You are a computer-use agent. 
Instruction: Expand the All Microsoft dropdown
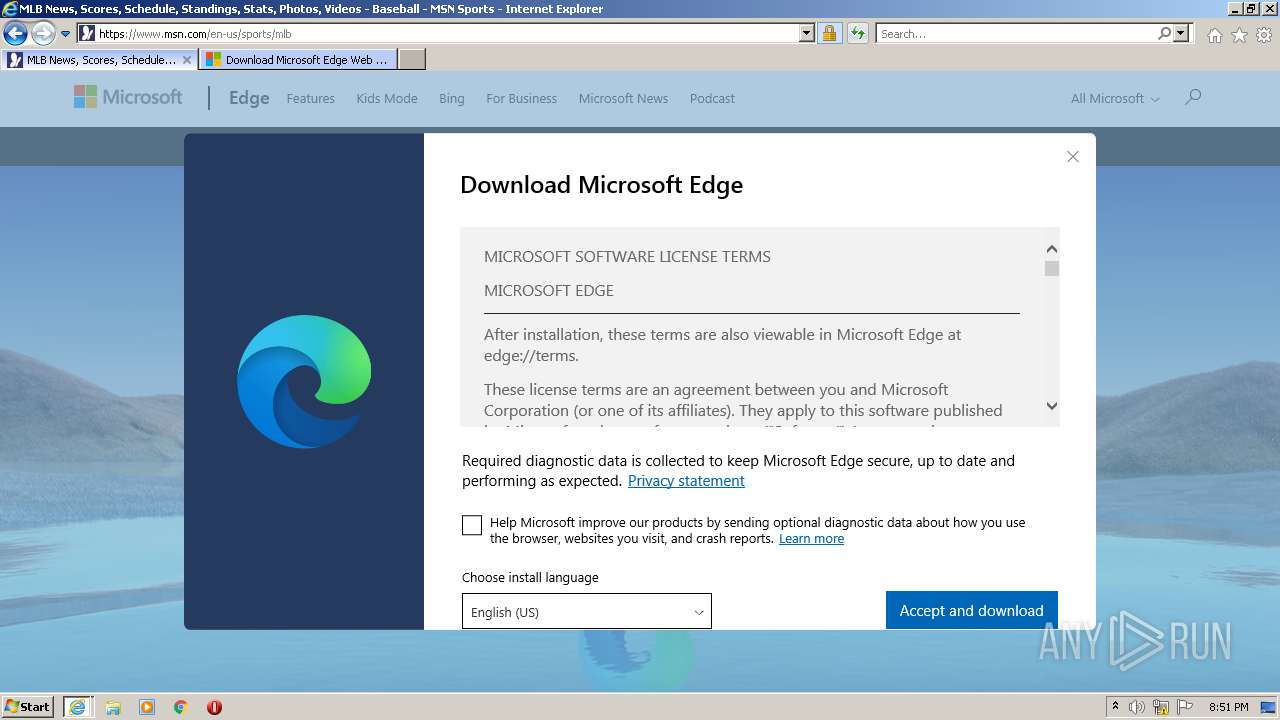tap(1115, 98)
